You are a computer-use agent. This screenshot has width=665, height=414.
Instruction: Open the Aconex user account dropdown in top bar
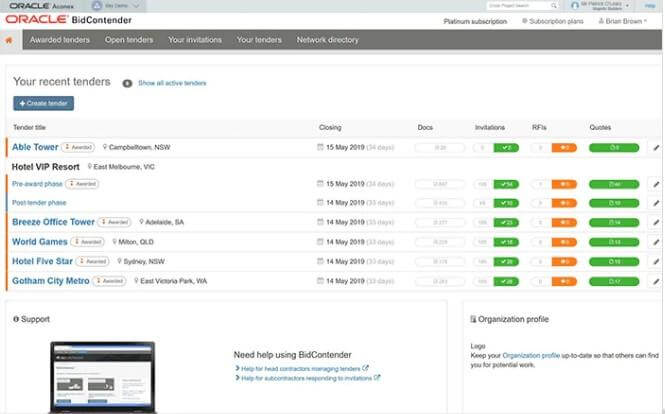[x=600, y=6]
